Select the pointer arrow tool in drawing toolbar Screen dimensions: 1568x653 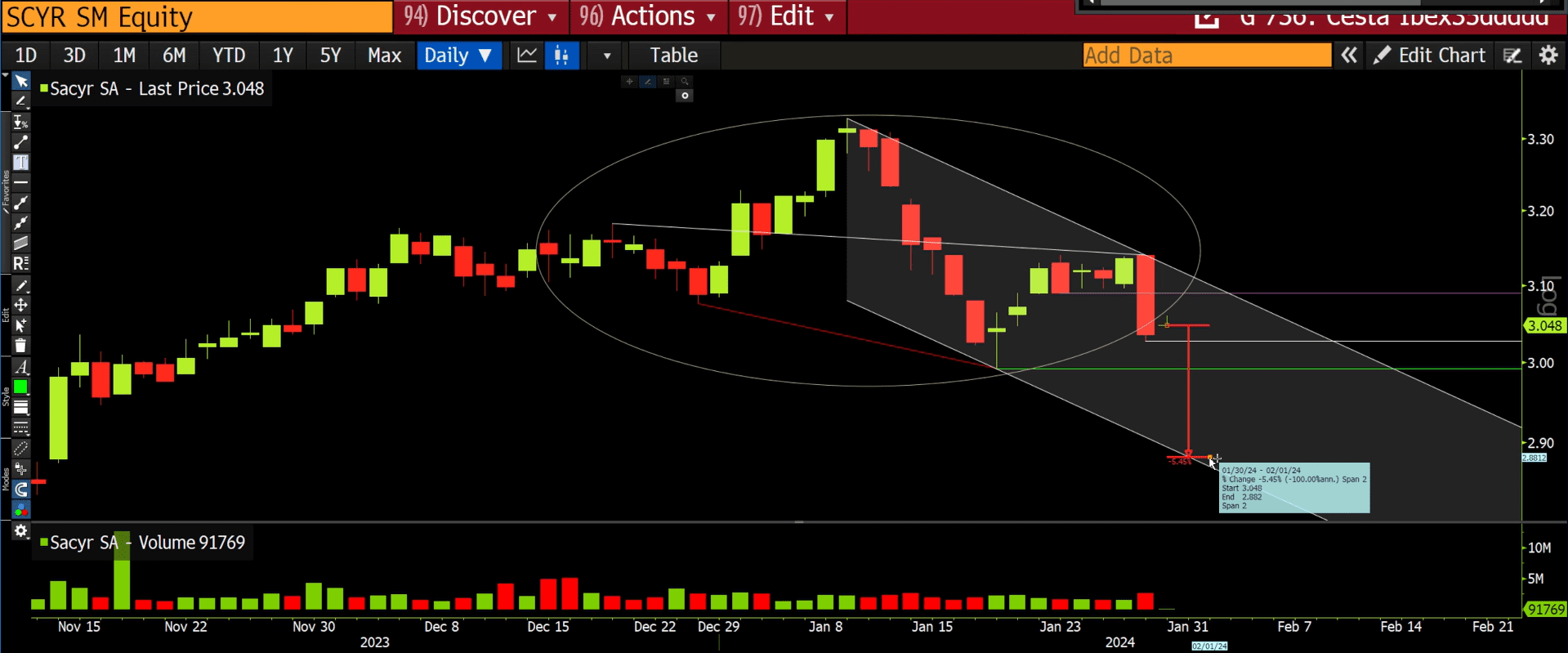tap(21, 82)
